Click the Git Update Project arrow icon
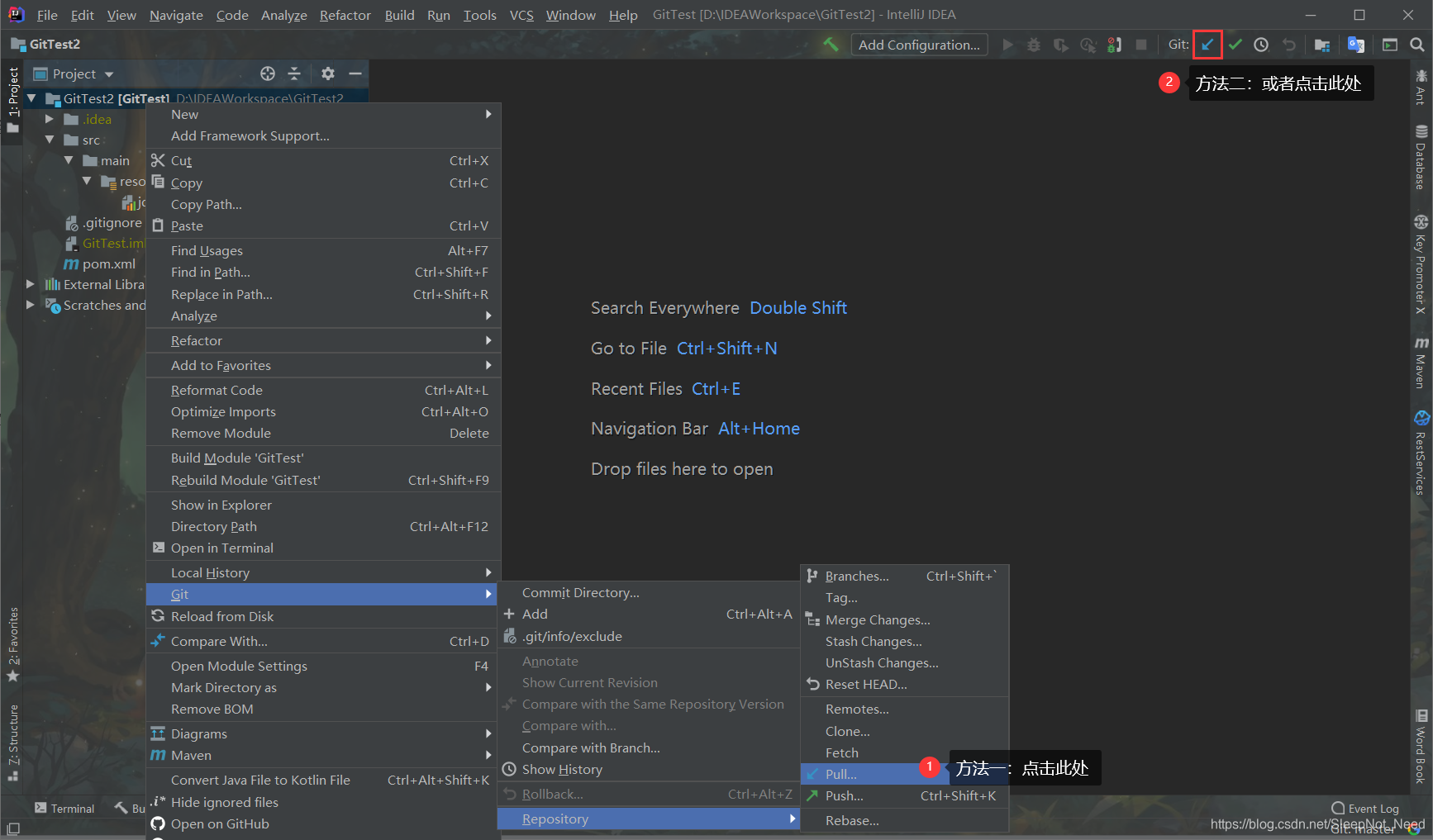 click(1207, 45)
